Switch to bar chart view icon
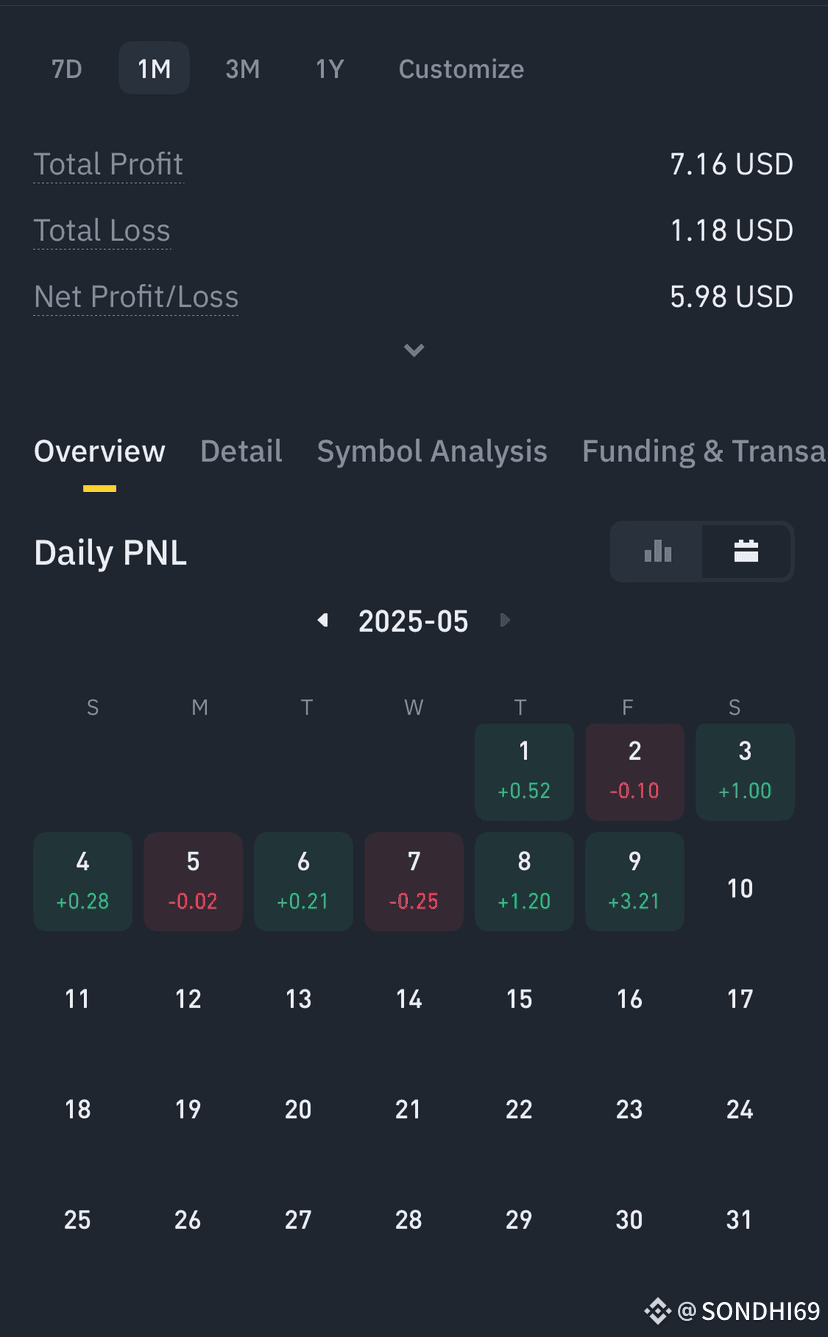Screen dimensions: 828x1337 click(657, 551)
